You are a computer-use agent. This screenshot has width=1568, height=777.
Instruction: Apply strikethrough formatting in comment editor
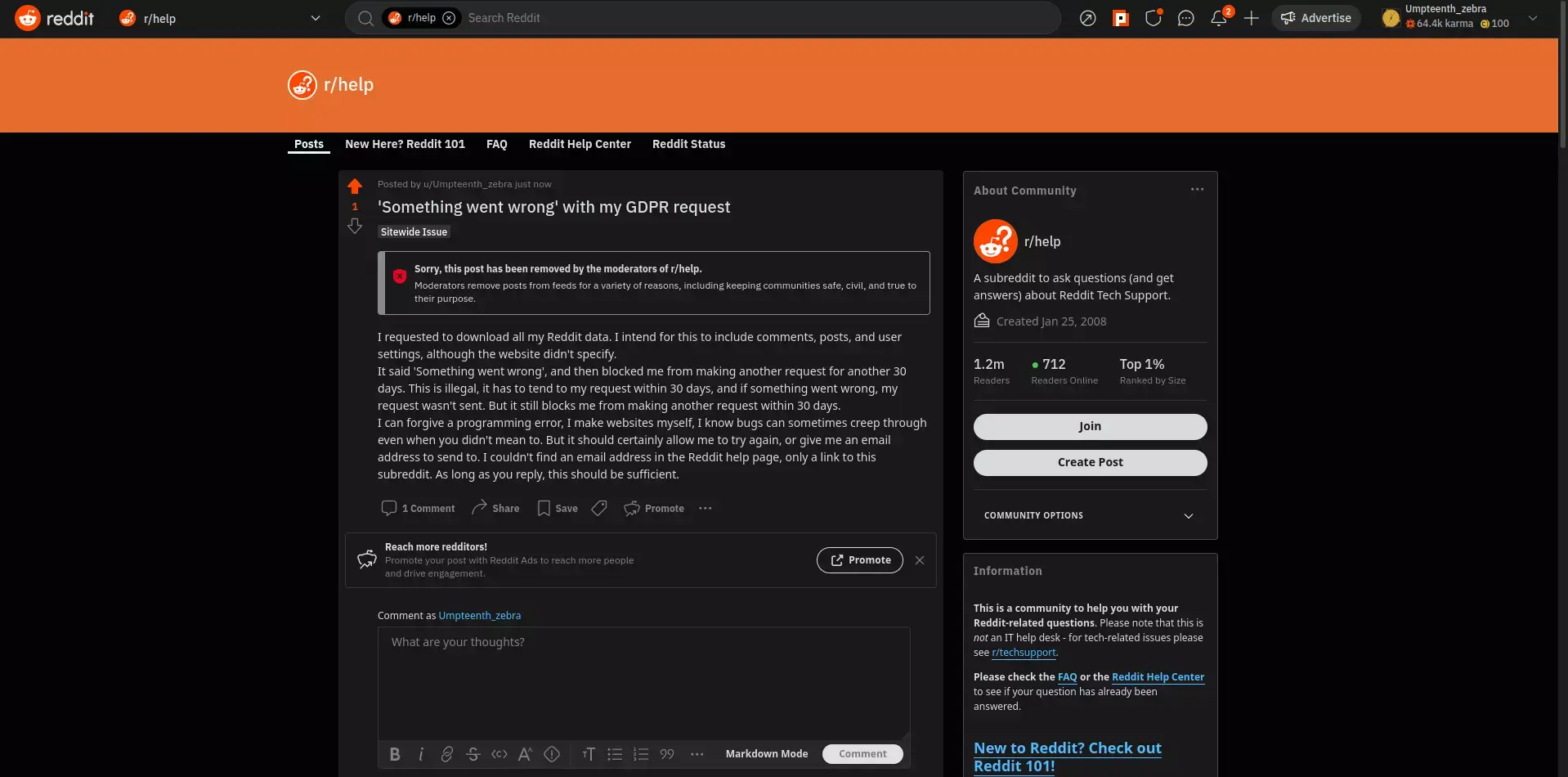[x=473, y=754]
